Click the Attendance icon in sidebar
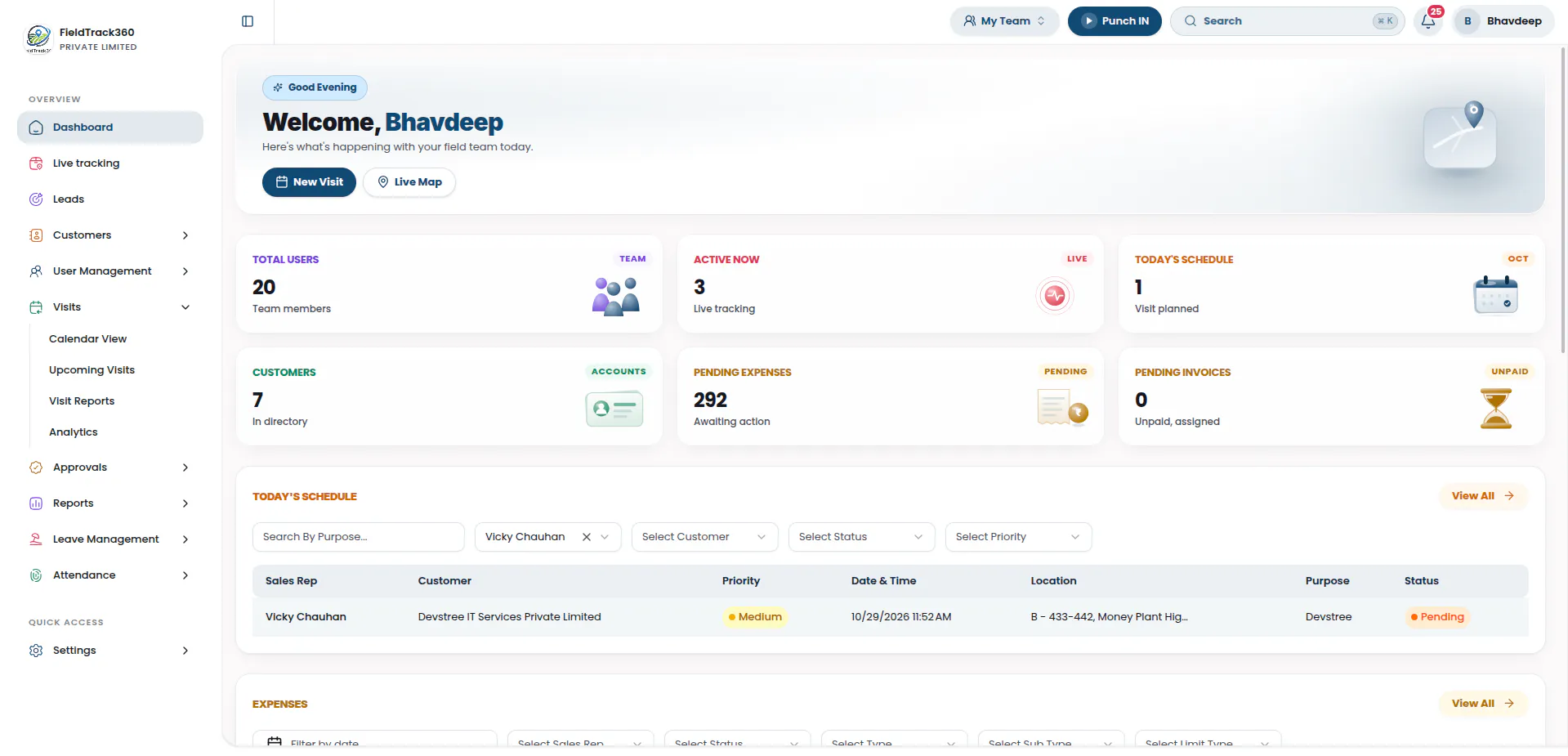Image resolution: width=1568 pixels, height=756 pixels. (36, 575)
